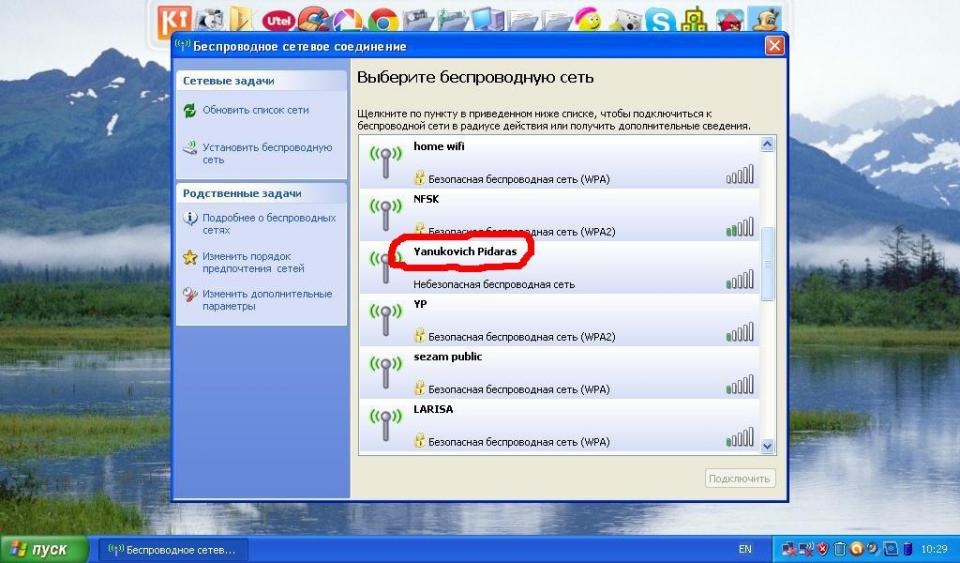Click the network list scroll-down arrow
Screen dimensions: 960x563
(x=768, y=445)
